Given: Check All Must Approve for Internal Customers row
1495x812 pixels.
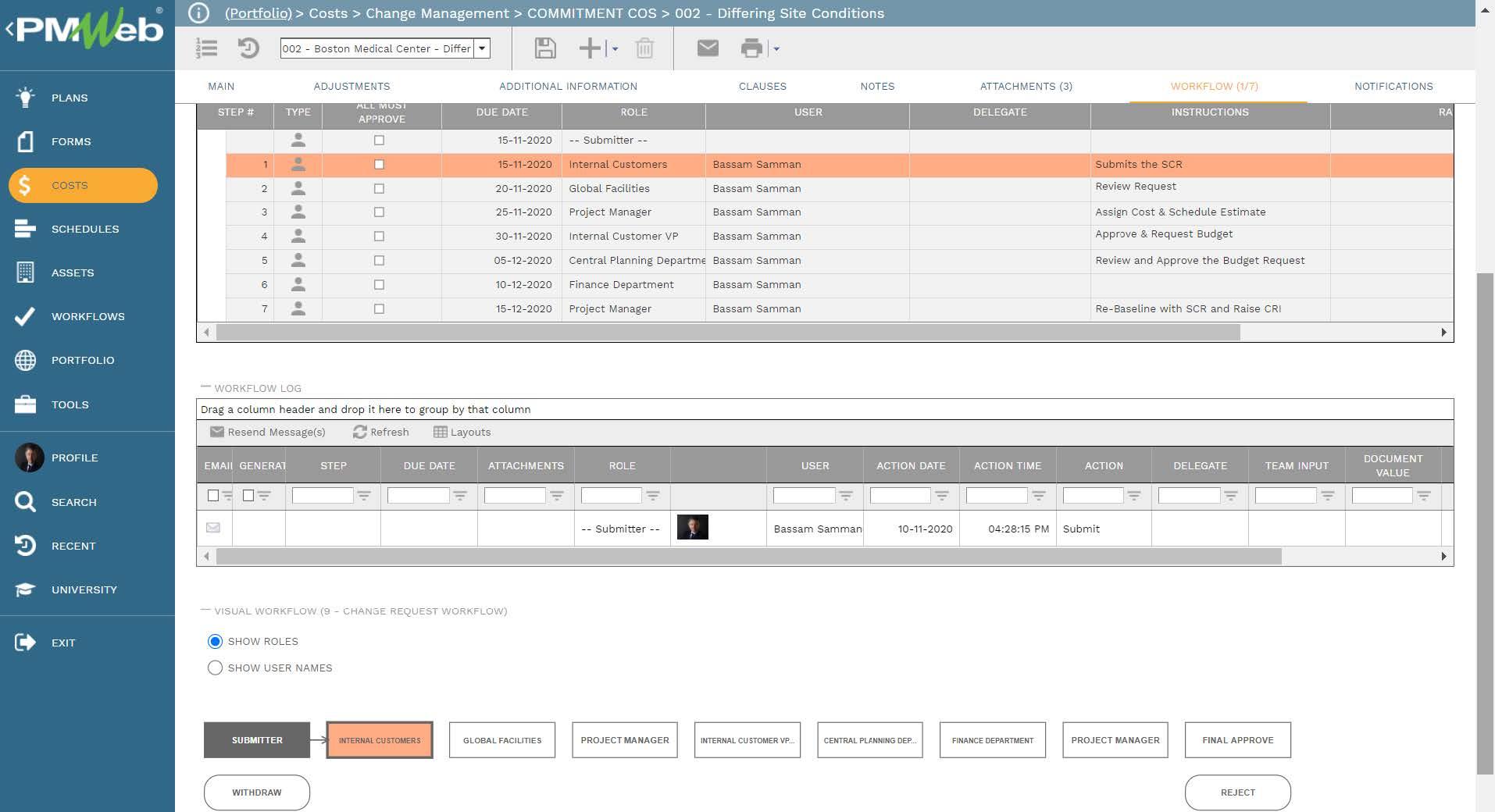Looking at the screenshot, I should tap(379, 165).
